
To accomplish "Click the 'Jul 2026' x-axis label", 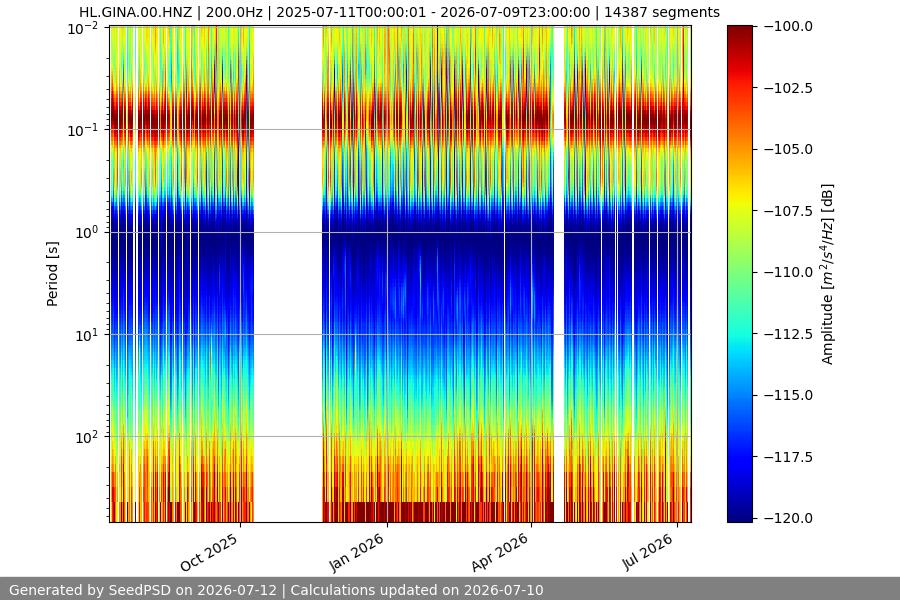I will [648, 552].
